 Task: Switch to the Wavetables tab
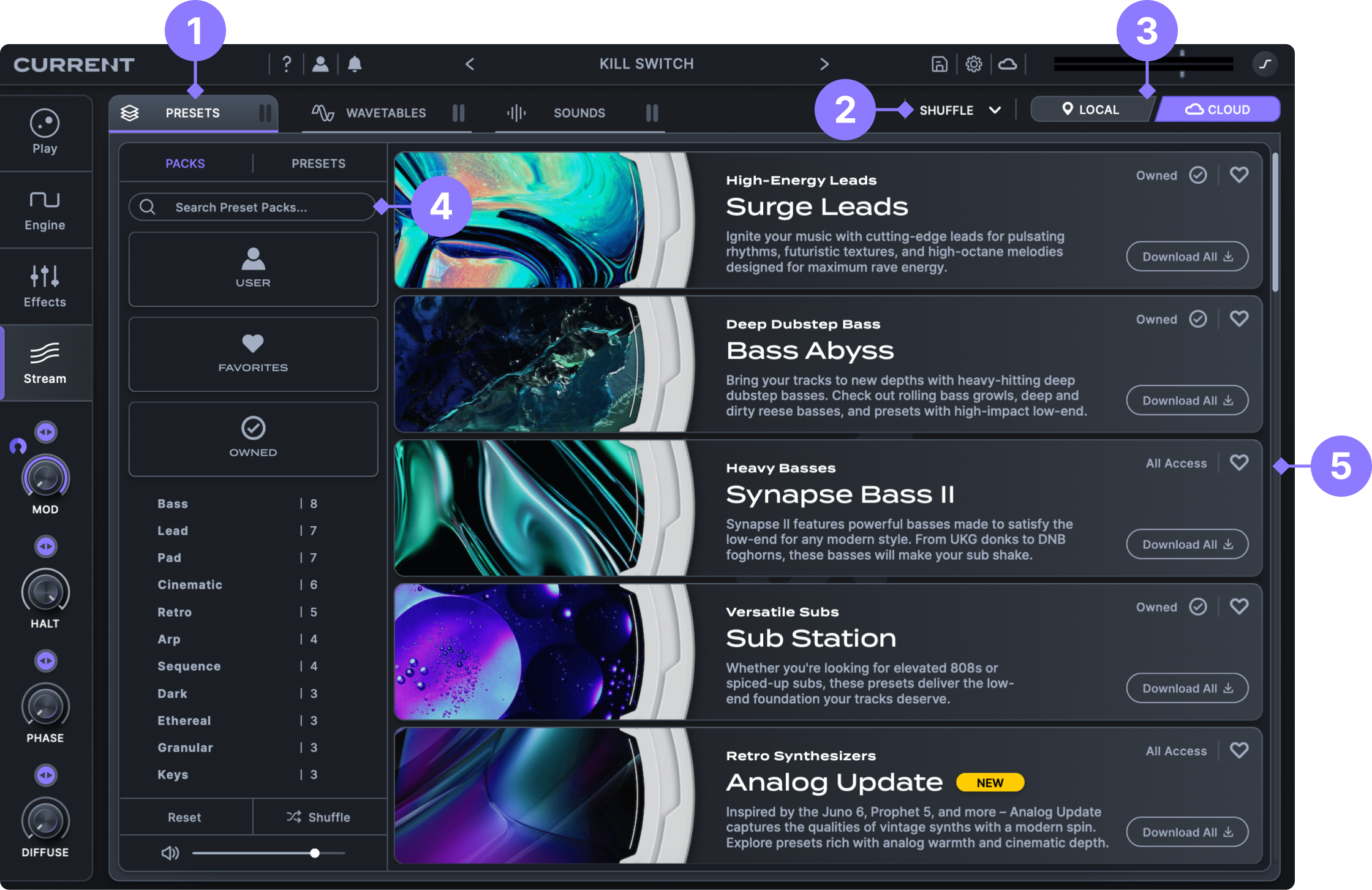click(385, 113)
